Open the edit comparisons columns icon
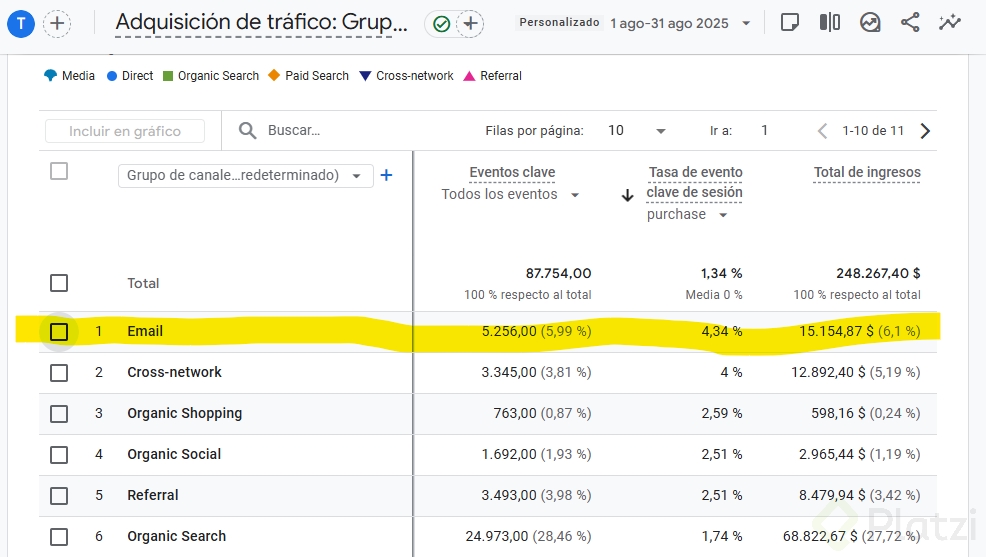The width and height of the screenshot is (986, 557). [x=829, y=22]
